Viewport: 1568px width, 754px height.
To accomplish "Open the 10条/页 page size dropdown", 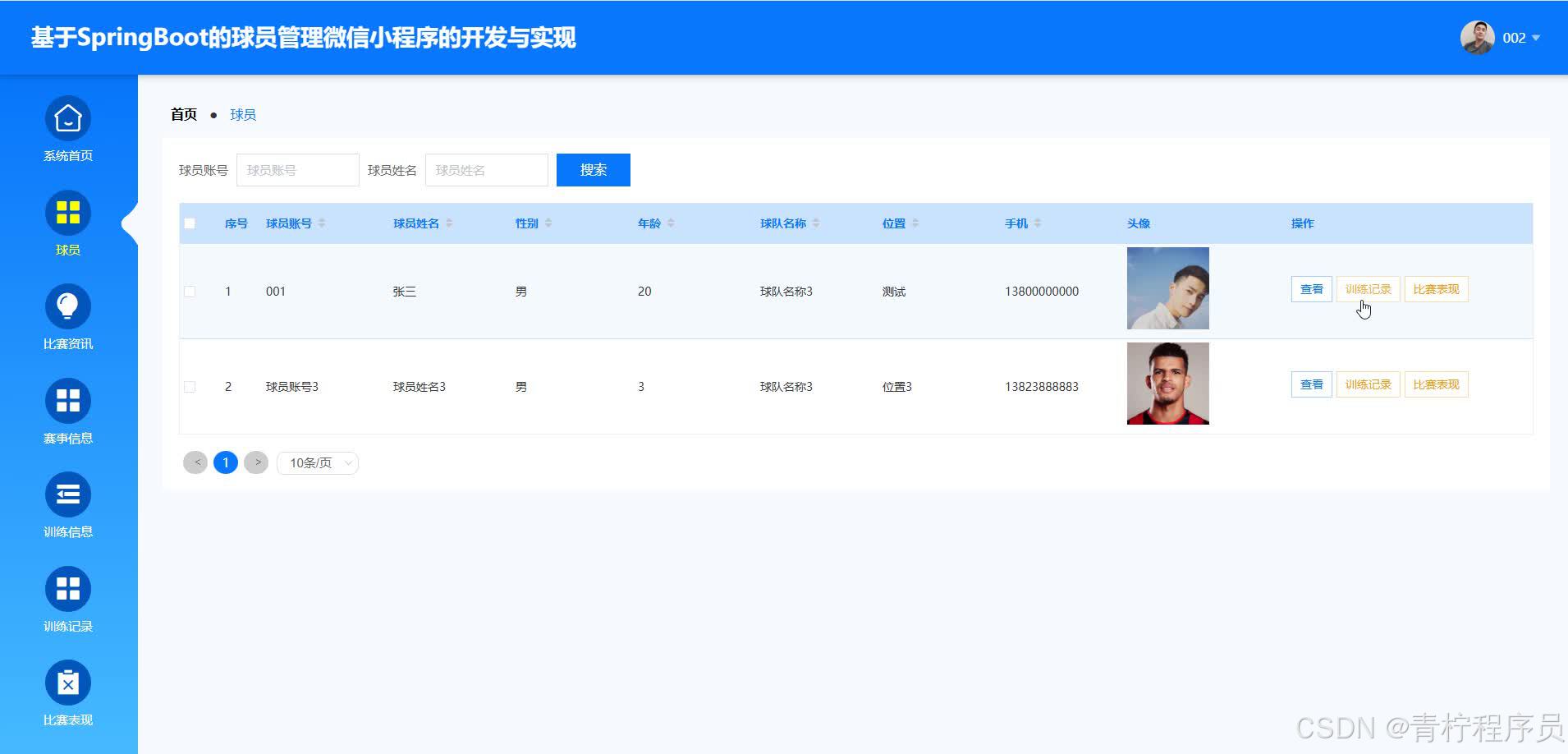I will click(318, 463).
